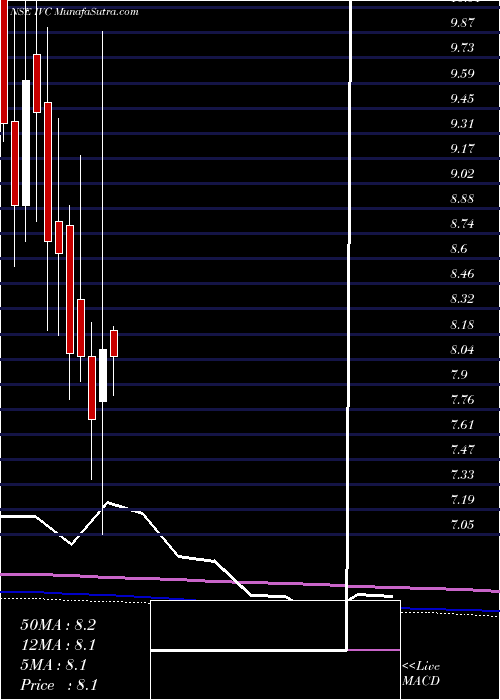
Task: Click the 9.31 price axis label
Action: coord(462,123)
